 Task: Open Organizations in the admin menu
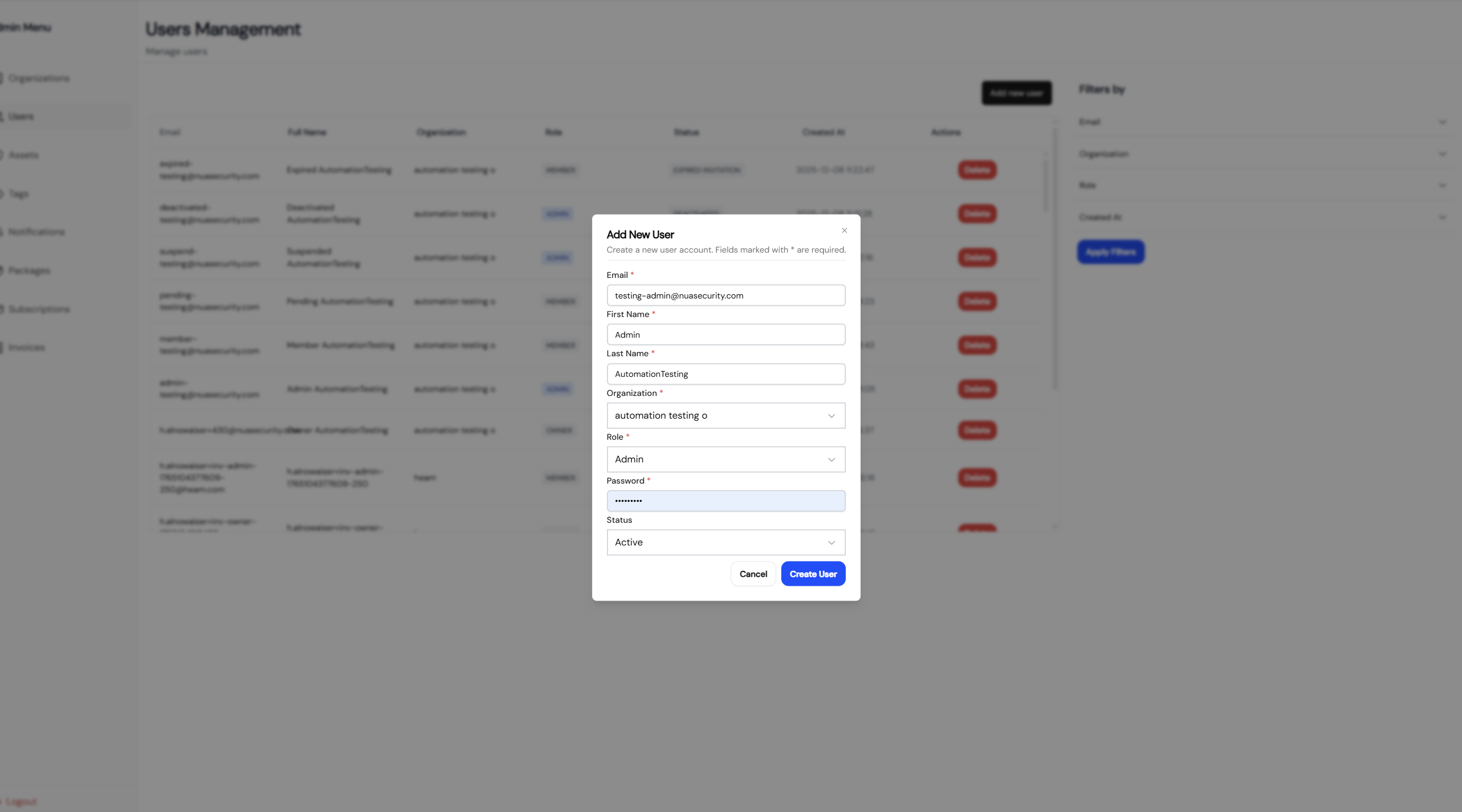click(39, 78)
